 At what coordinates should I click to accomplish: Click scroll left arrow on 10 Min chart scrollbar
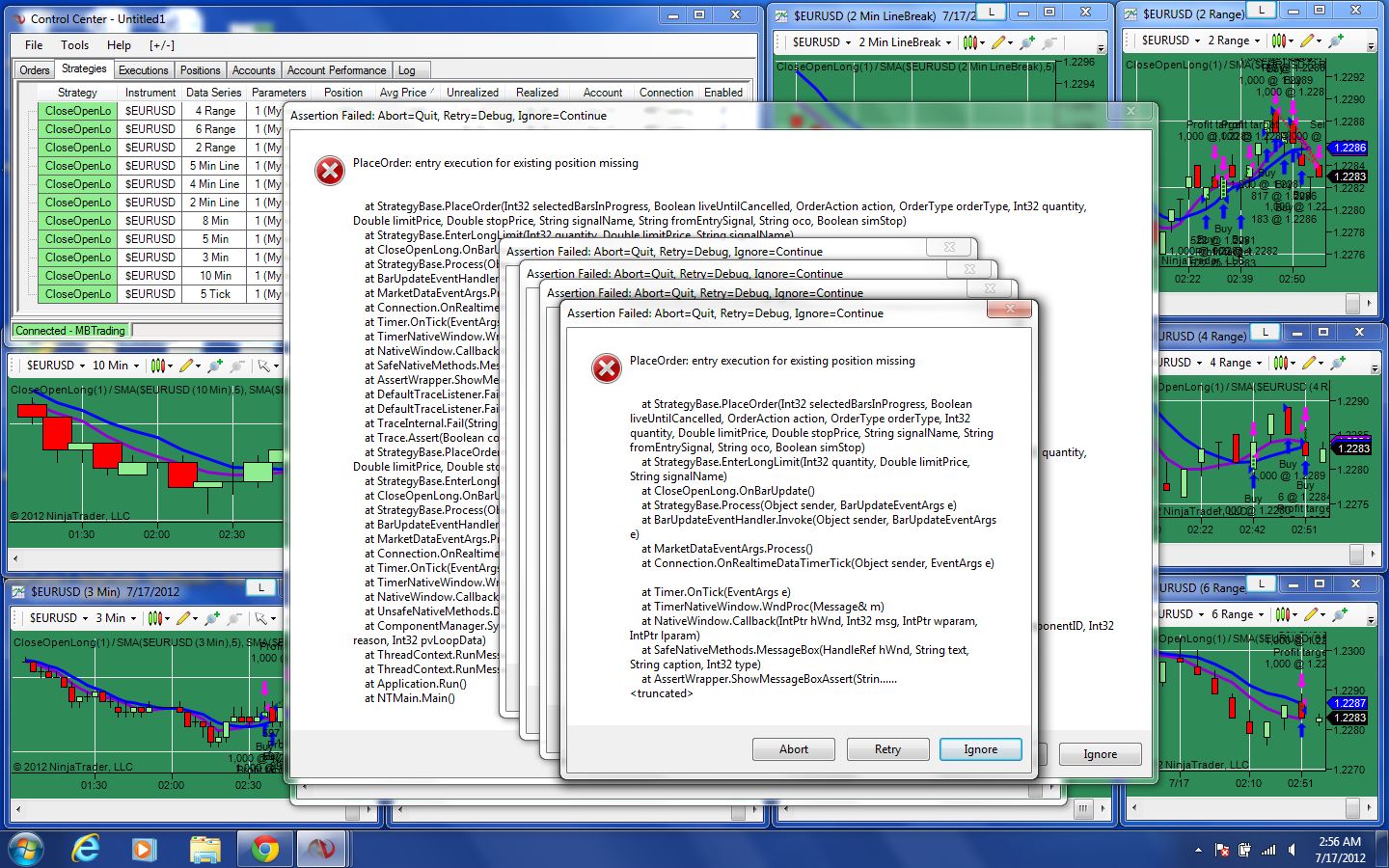(14, 557)
